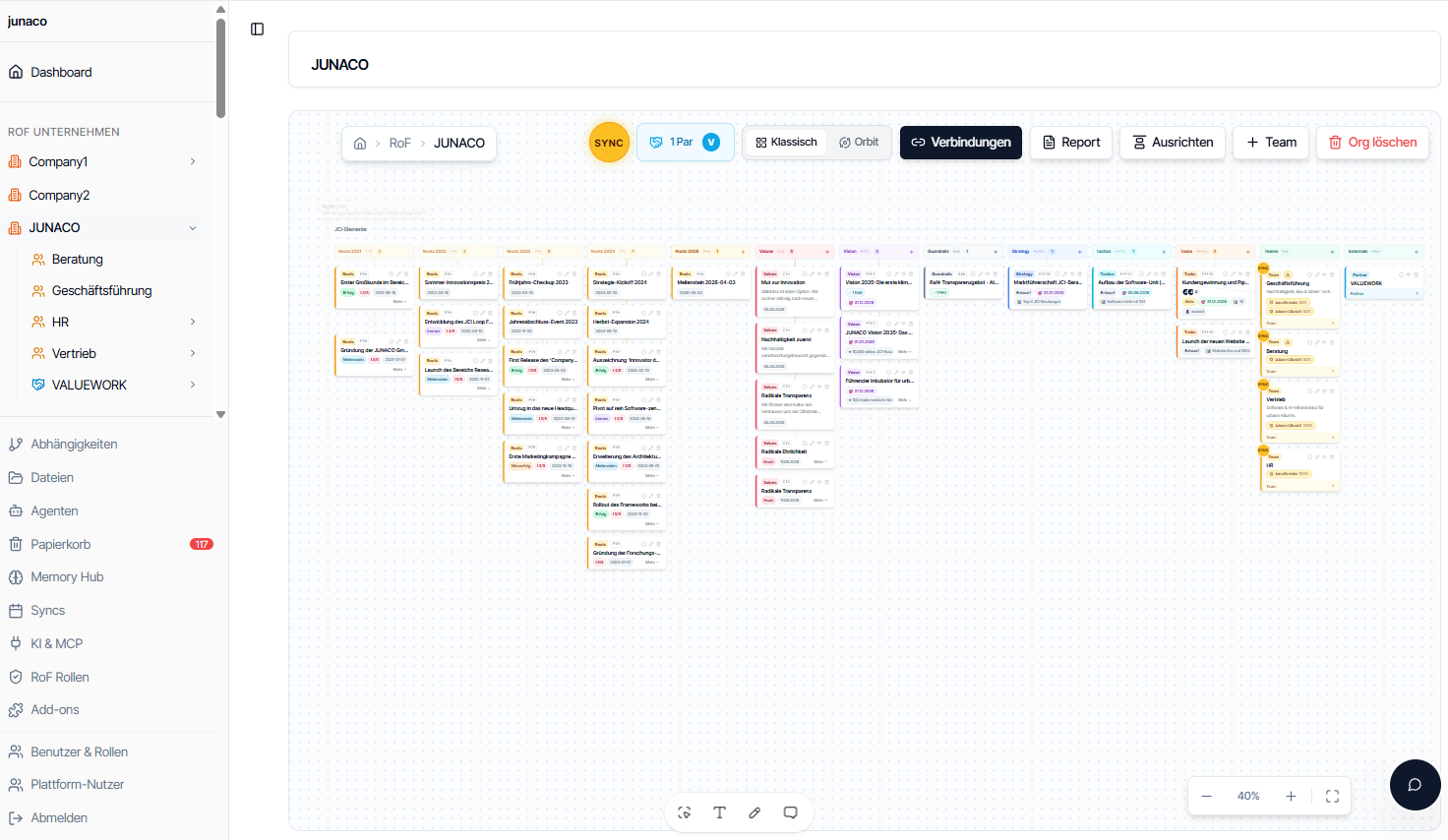Select the comment tool icon

pos(790,812)
